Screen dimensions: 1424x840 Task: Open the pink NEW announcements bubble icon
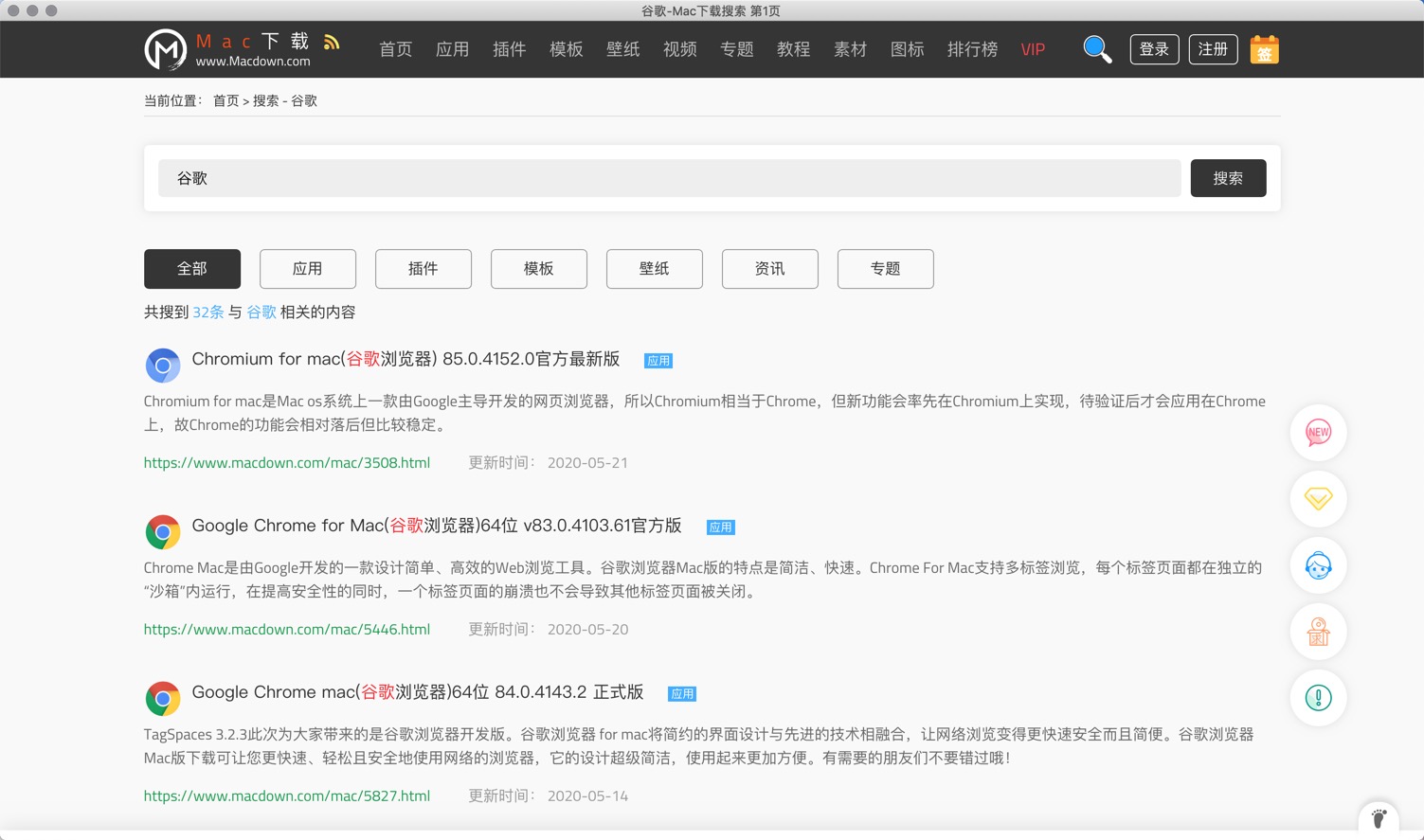point(1317,433)
